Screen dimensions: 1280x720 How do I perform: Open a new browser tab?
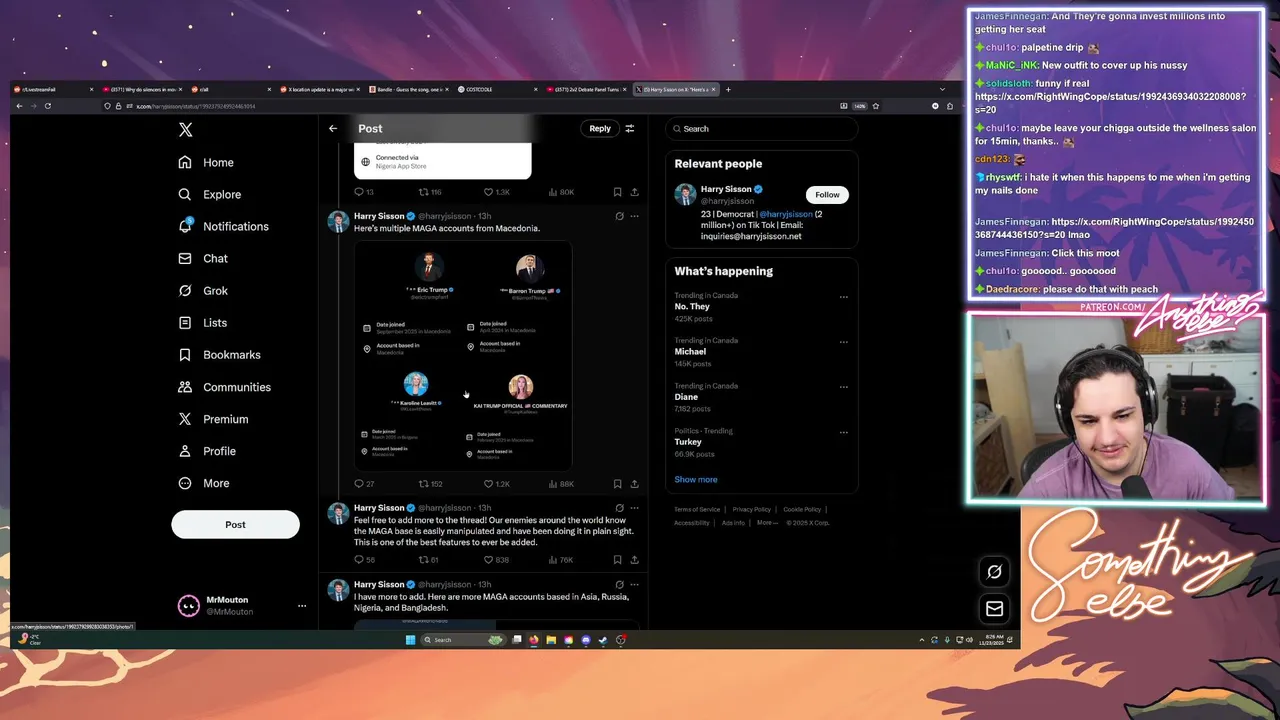pyautogui.click(x=728, y=89)
